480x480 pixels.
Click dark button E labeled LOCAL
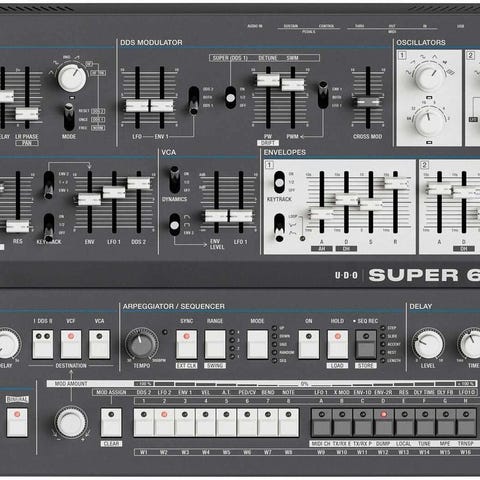click(x=404, y=422)
